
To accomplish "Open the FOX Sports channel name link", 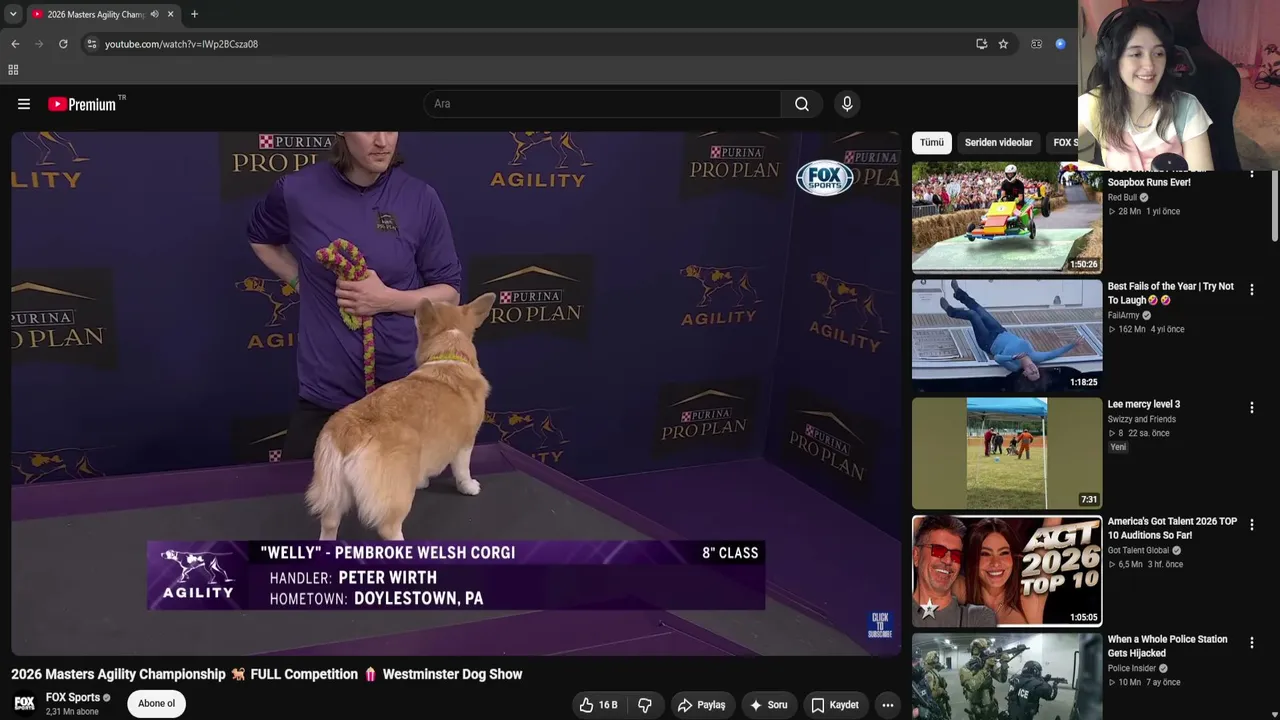I will click(73, 698).
